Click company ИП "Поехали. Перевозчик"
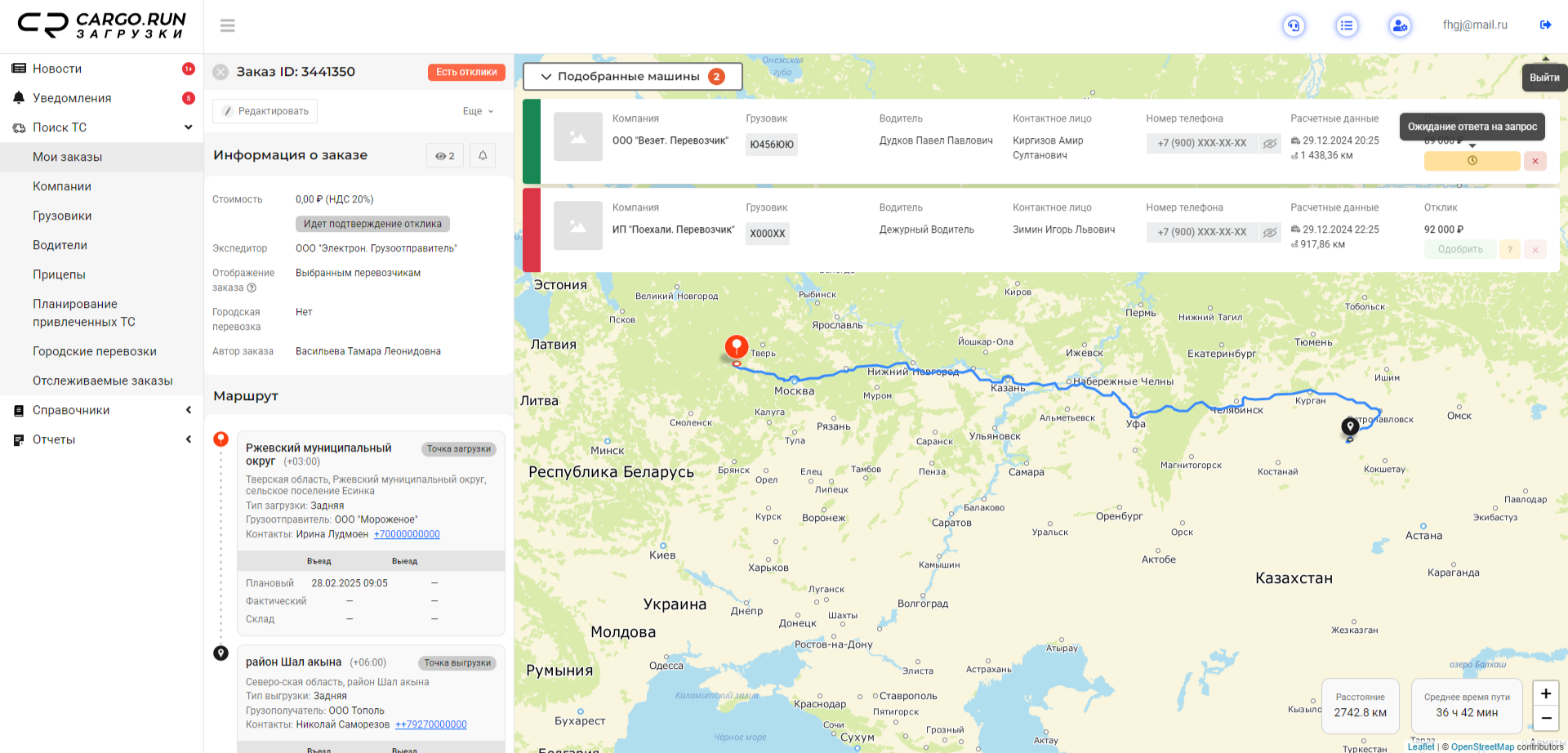The height and width of the screenshot is (753, 1568). 673,229
